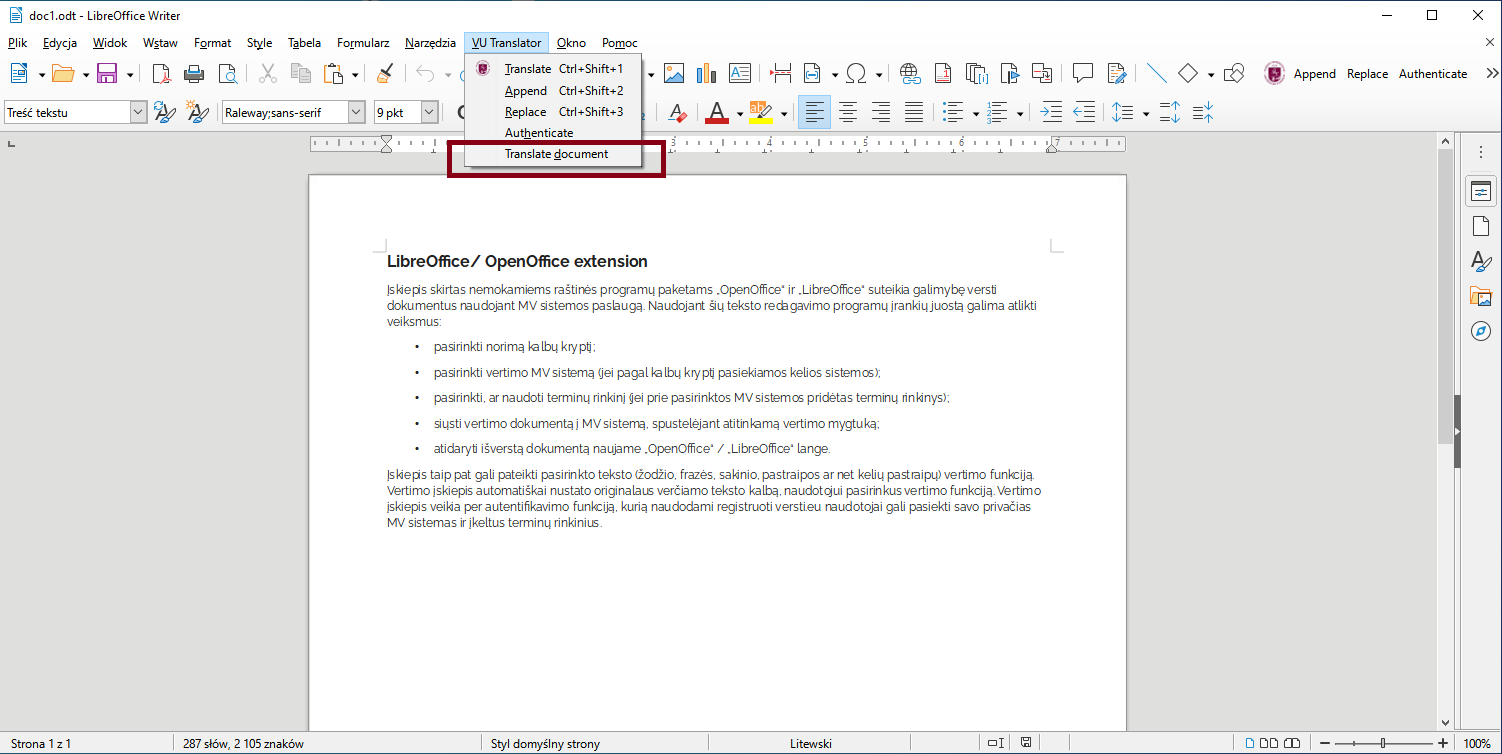Insert a comment
The image size is (1502, 754).
(x=1082, y=73)
